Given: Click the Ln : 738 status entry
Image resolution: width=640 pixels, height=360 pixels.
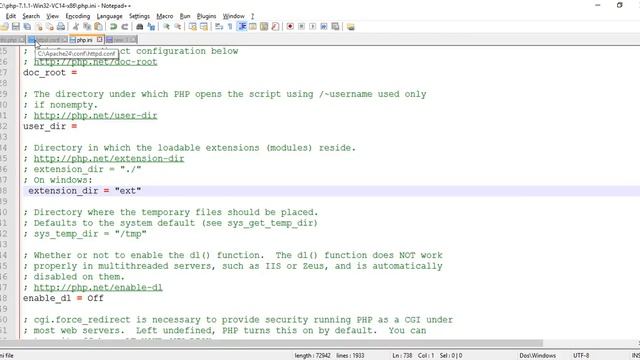Looking at the screenshot, I should pos(402,356).
